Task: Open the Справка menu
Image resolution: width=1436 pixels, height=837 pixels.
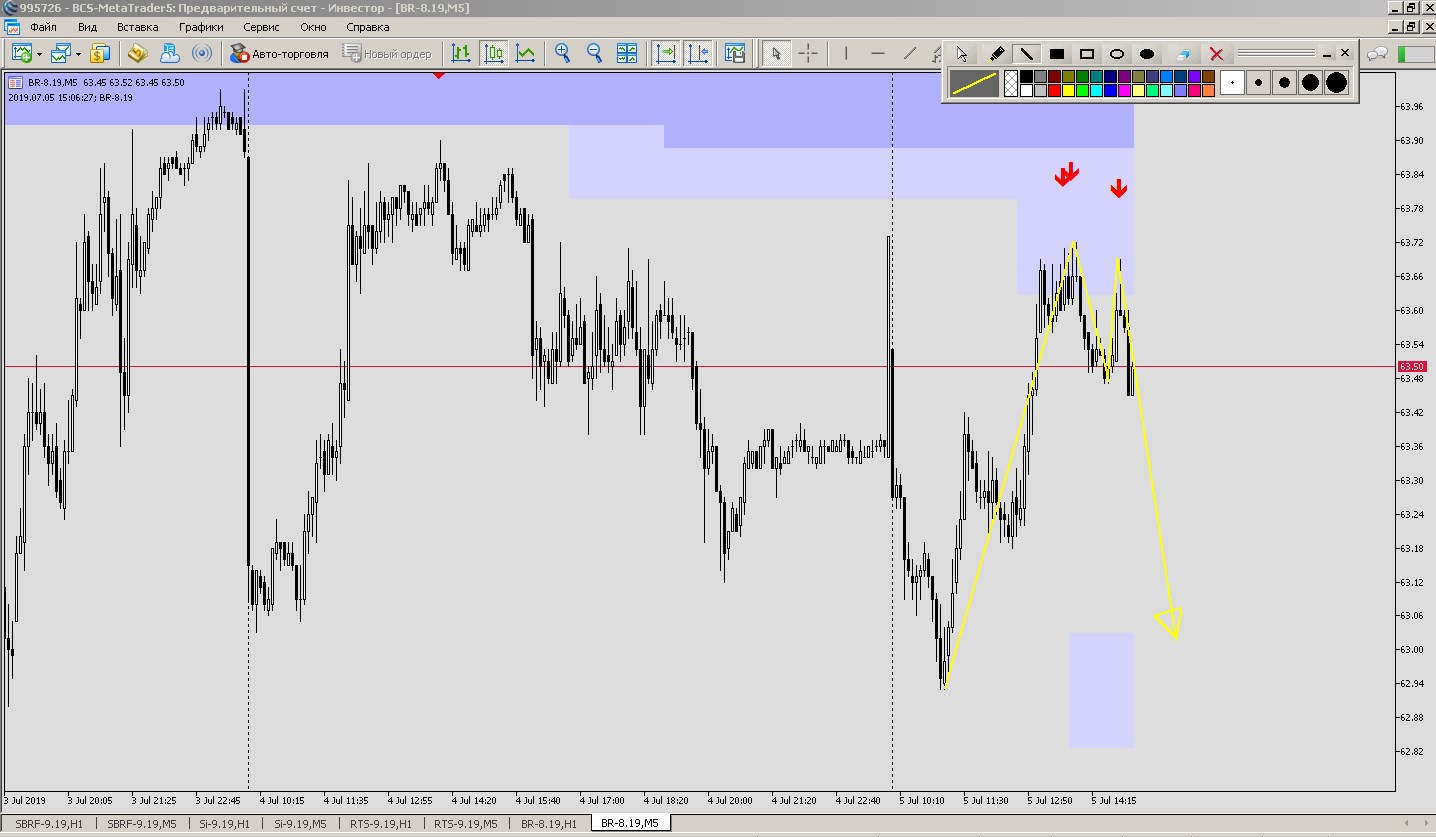Action: (368, 27)
